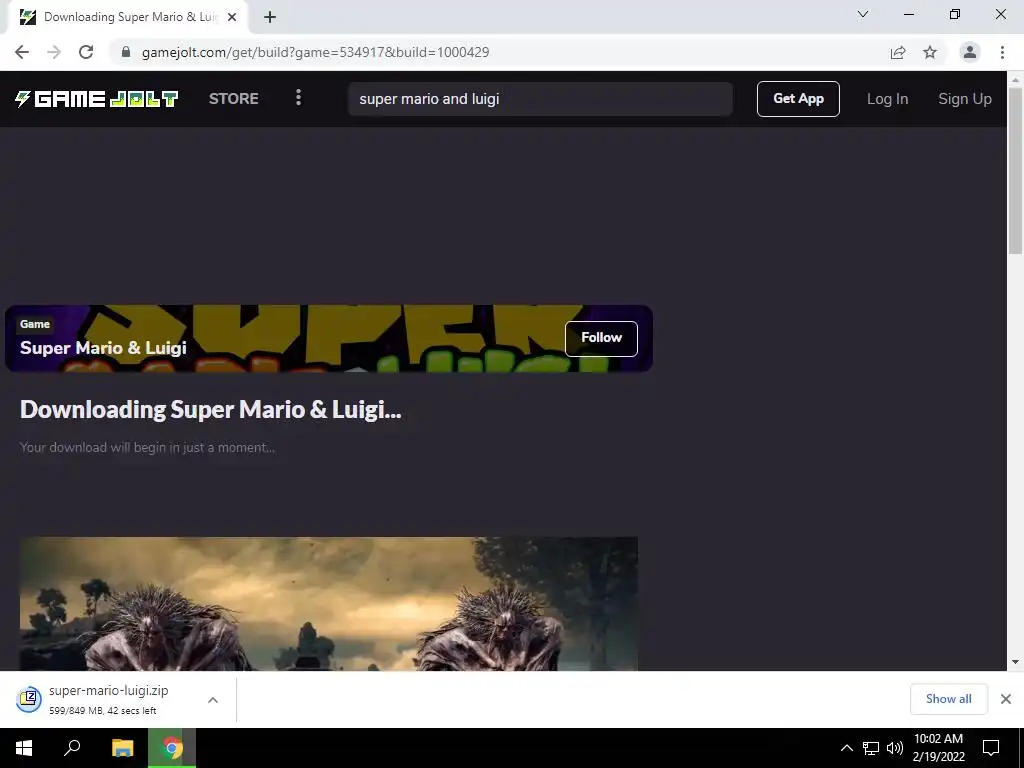The image size is (1024, 768).
Task: Open the Chrome profile avatar
Action: [x=970, y=52]
